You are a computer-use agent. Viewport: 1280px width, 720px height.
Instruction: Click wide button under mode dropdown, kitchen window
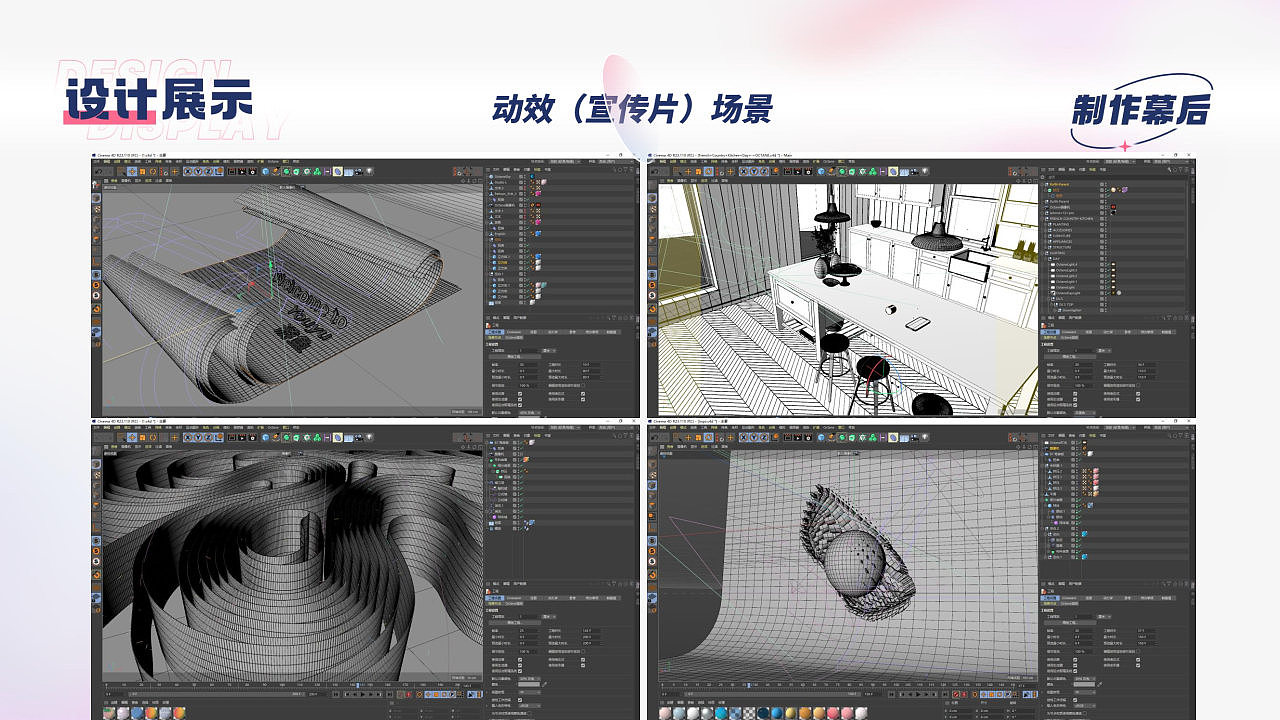coord(1070,357)
